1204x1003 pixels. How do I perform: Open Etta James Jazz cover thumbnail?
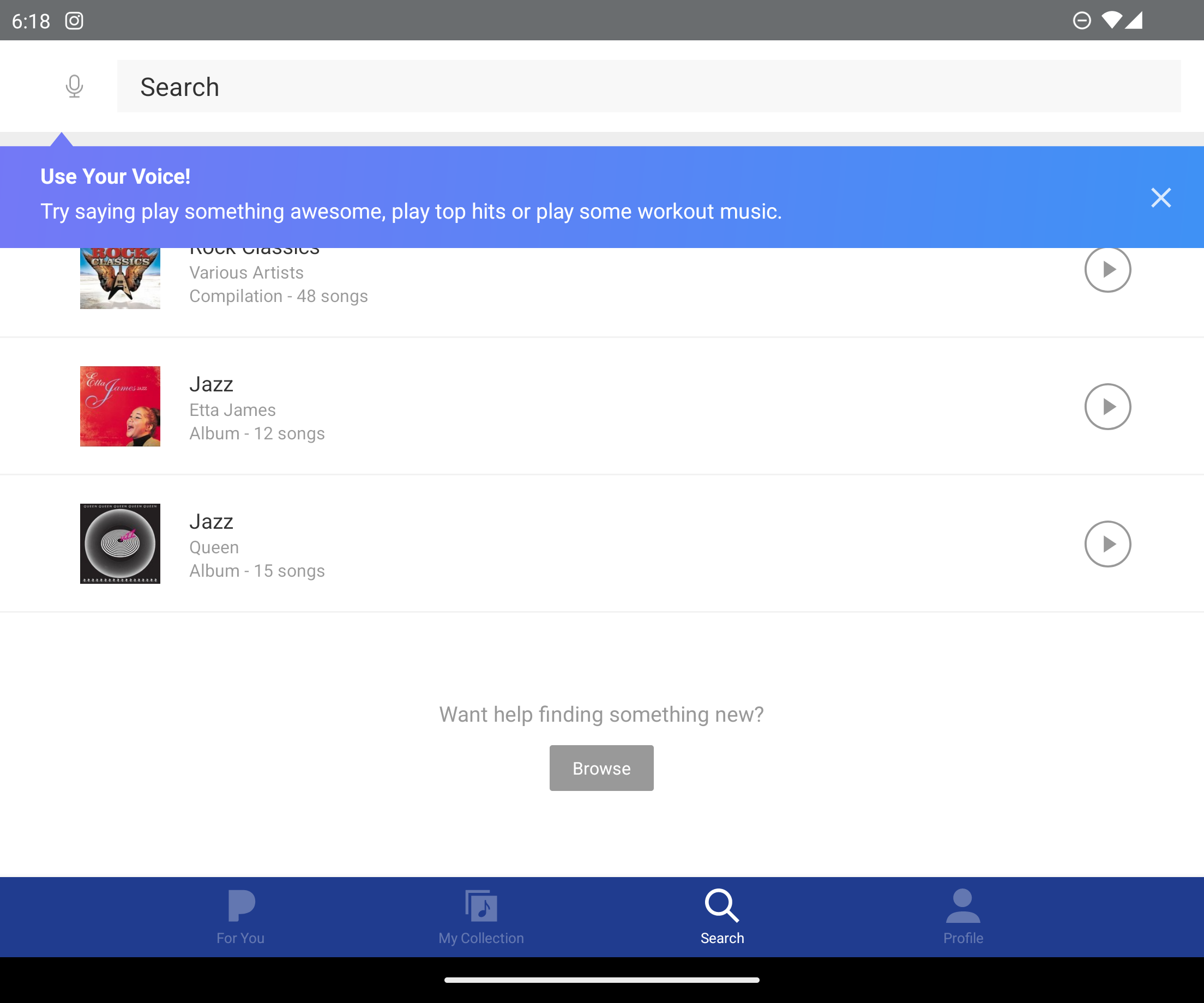tap(120, 406)
